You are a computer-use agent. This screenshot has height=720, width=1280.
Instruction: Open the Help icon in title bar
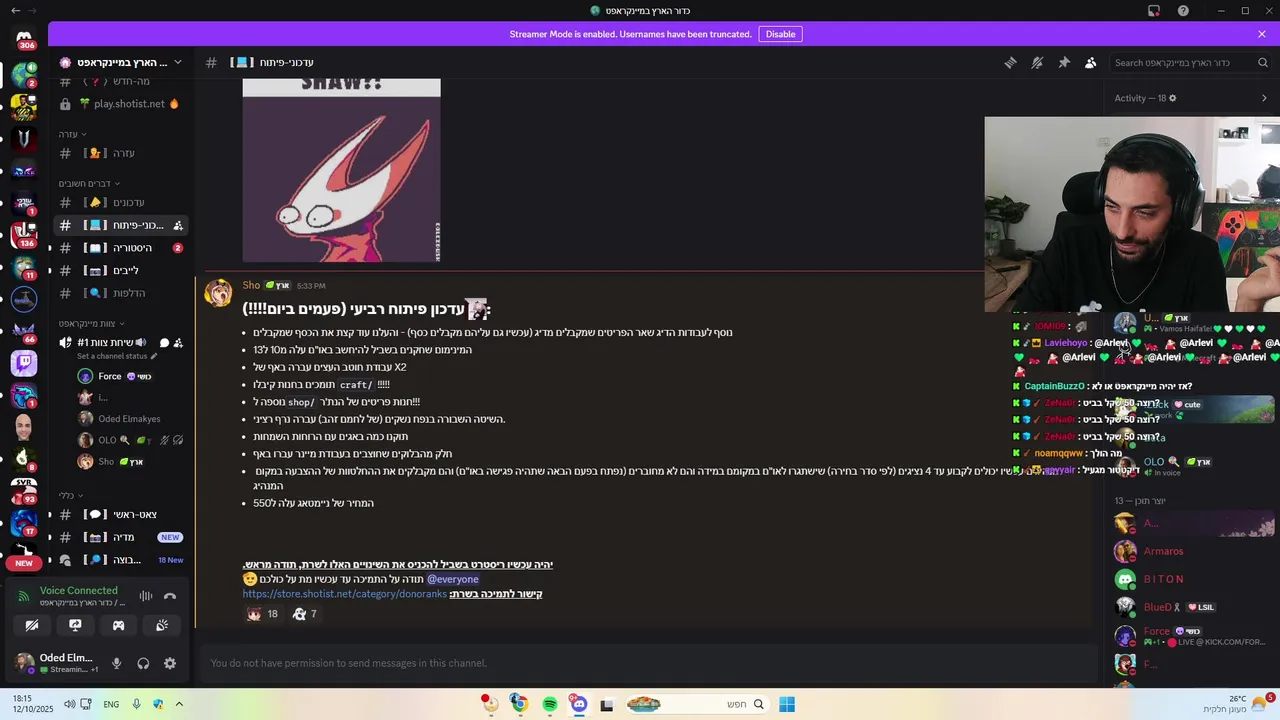pyautogui.click(x=1184, y=11)
